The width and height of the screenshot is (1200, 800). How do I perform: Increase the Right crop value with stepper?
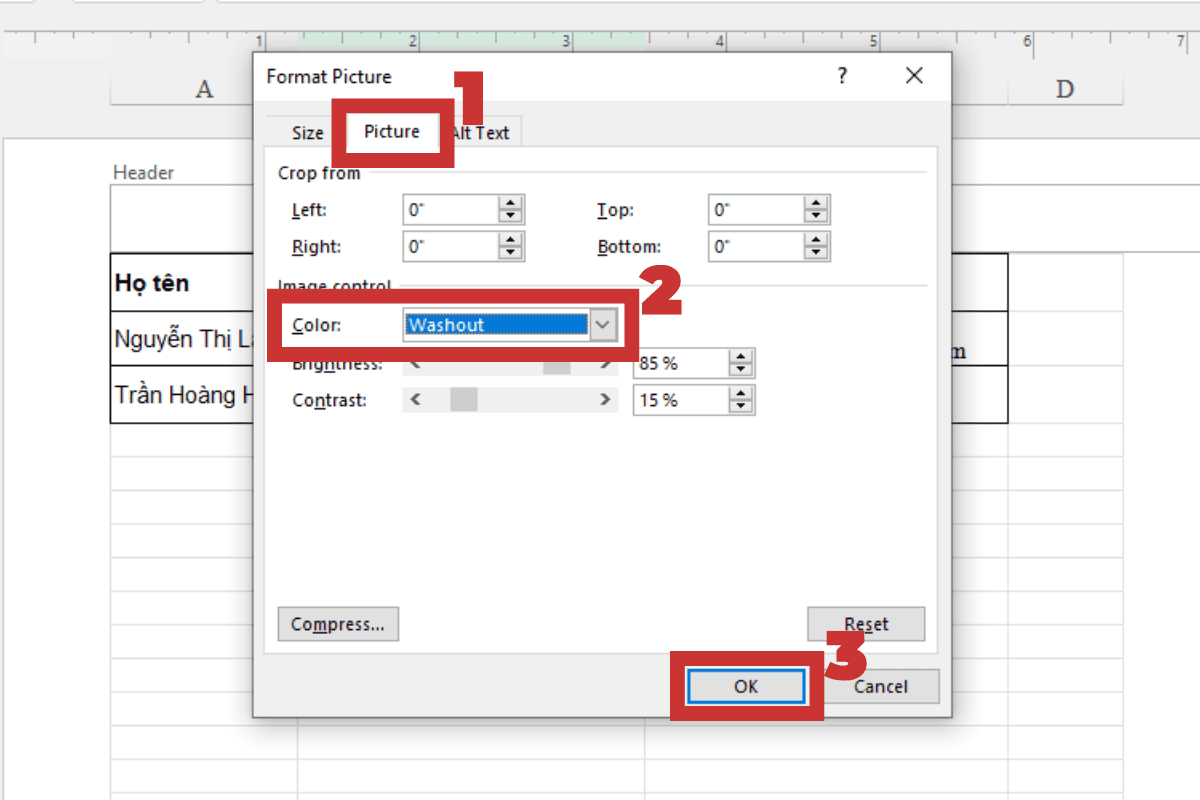510,240
